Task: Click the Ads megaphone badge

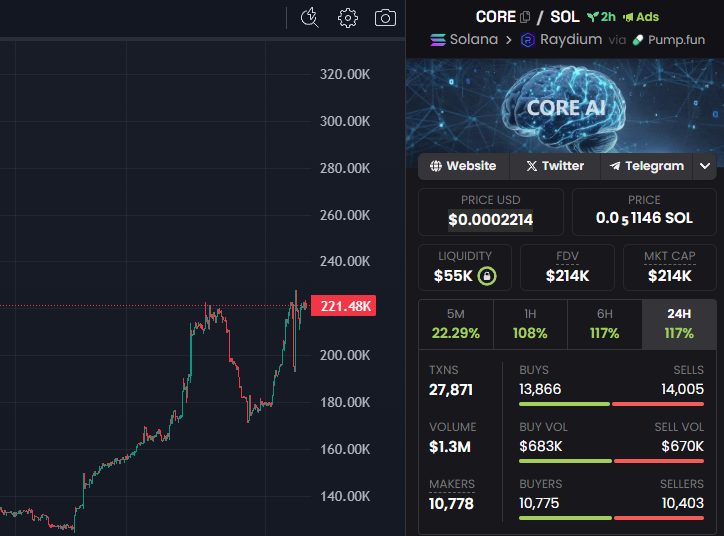Action: pyautogui.click(x=641, y=17)
